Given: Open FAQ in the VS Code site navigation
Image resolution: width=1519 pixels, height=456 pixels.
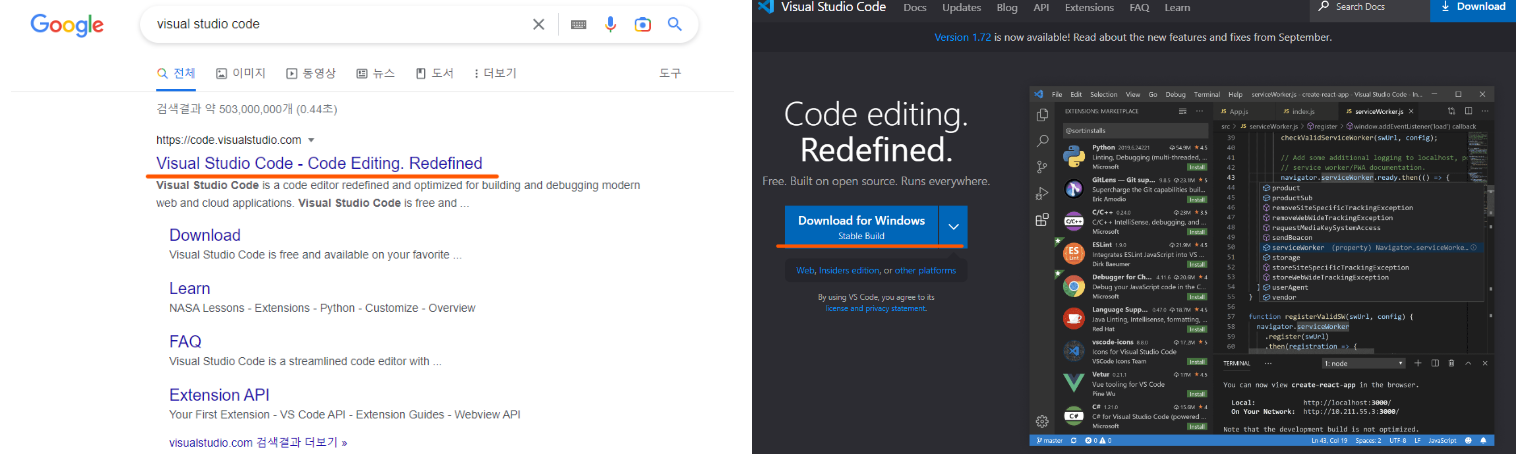Looking at the screenshot, I should click(x=1139, y=8).
